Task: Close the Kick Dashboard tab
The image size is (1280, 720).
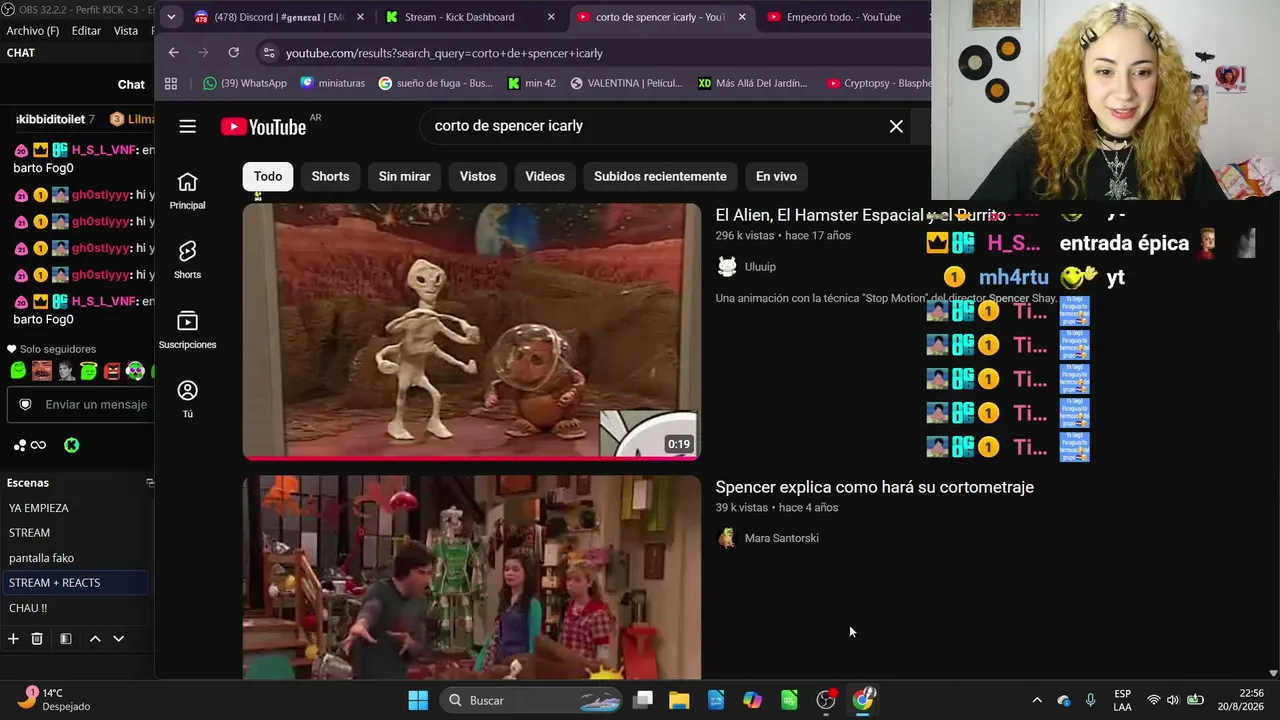Action: [551, 17]
